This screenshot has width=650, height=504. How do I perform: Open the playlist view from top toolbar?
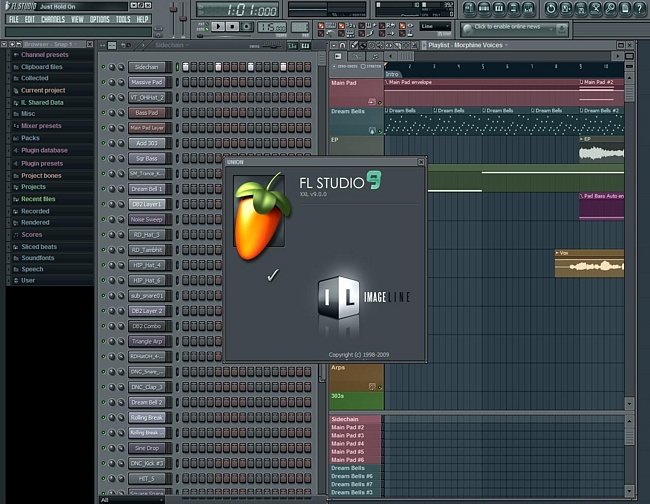pyautogui.click(x=470, y=8)
